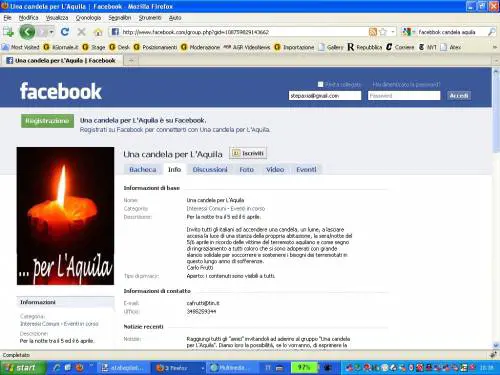500x375 pixels.
Task: Open the Gallery bookmark
Action: click(x=331, y=47)
